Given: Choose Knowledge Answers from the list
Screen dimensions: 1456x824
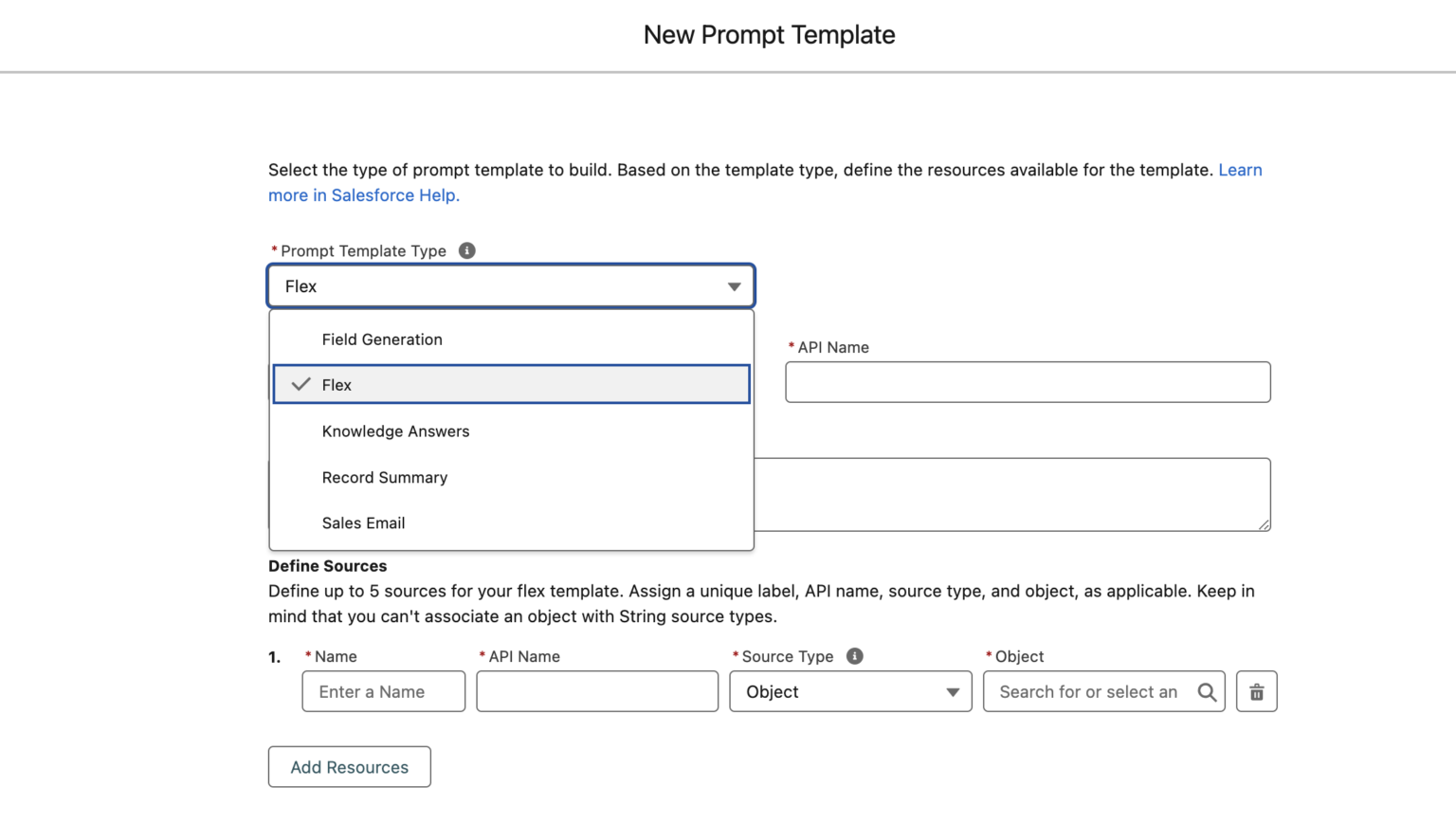Looking at the screenshot, I should click(x=395, y=430).
